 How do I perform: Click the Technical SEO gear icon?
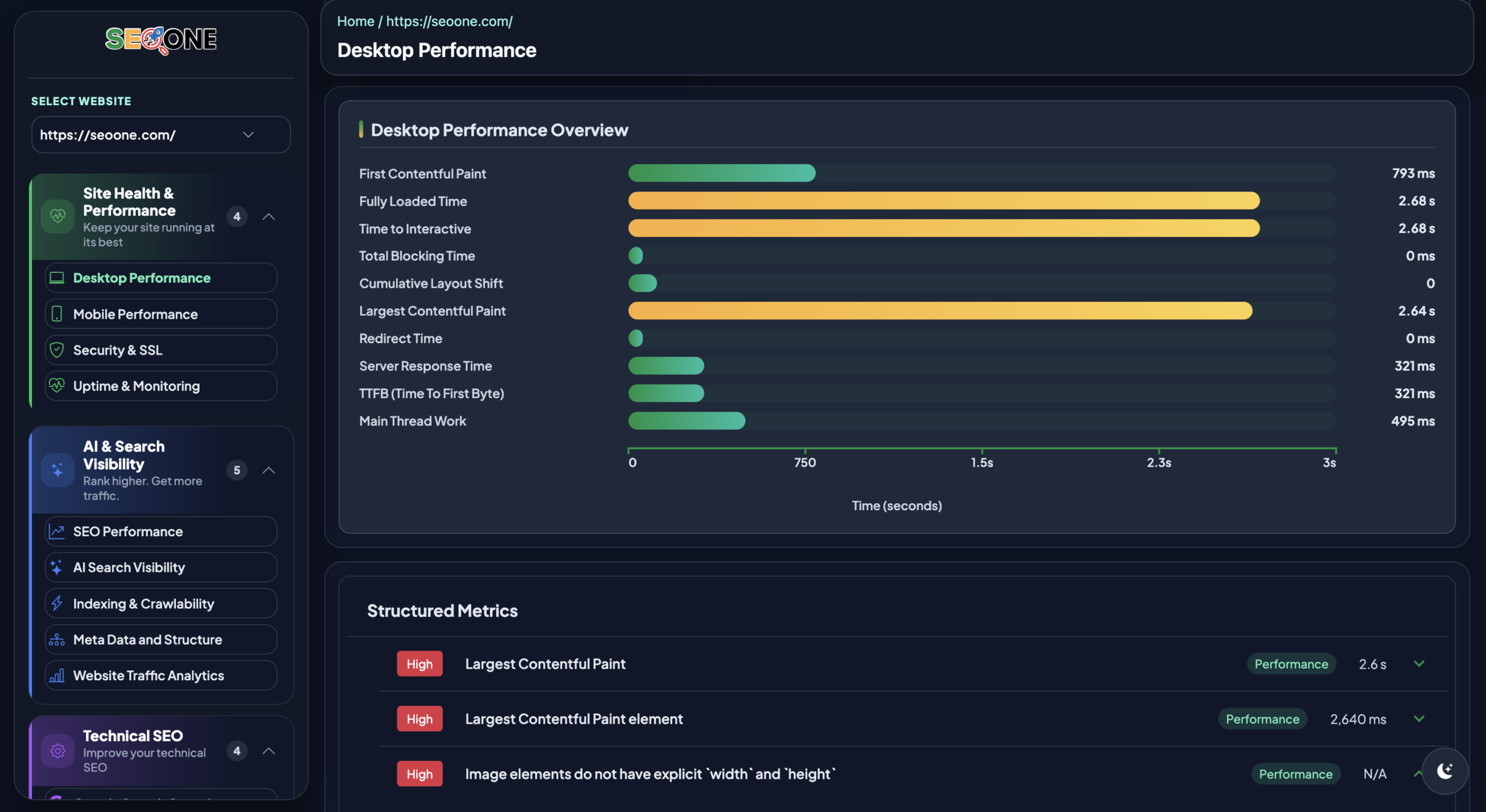pyautogui.click(x=57, y=751)
